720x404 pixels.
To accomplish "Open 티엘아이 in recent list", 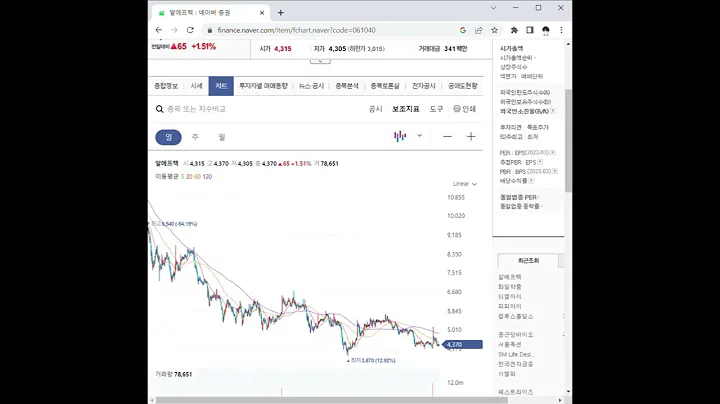I will (510, 297).
